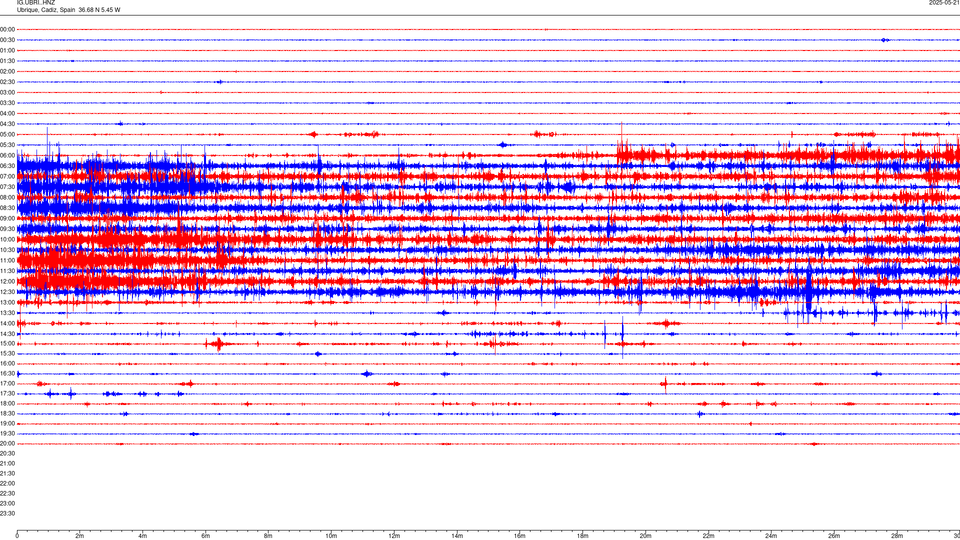Viewport: 960px width, 540px height.
Task: Pick the '11:30' trace label
Action: pyautogui.click(x=7, y=271)
